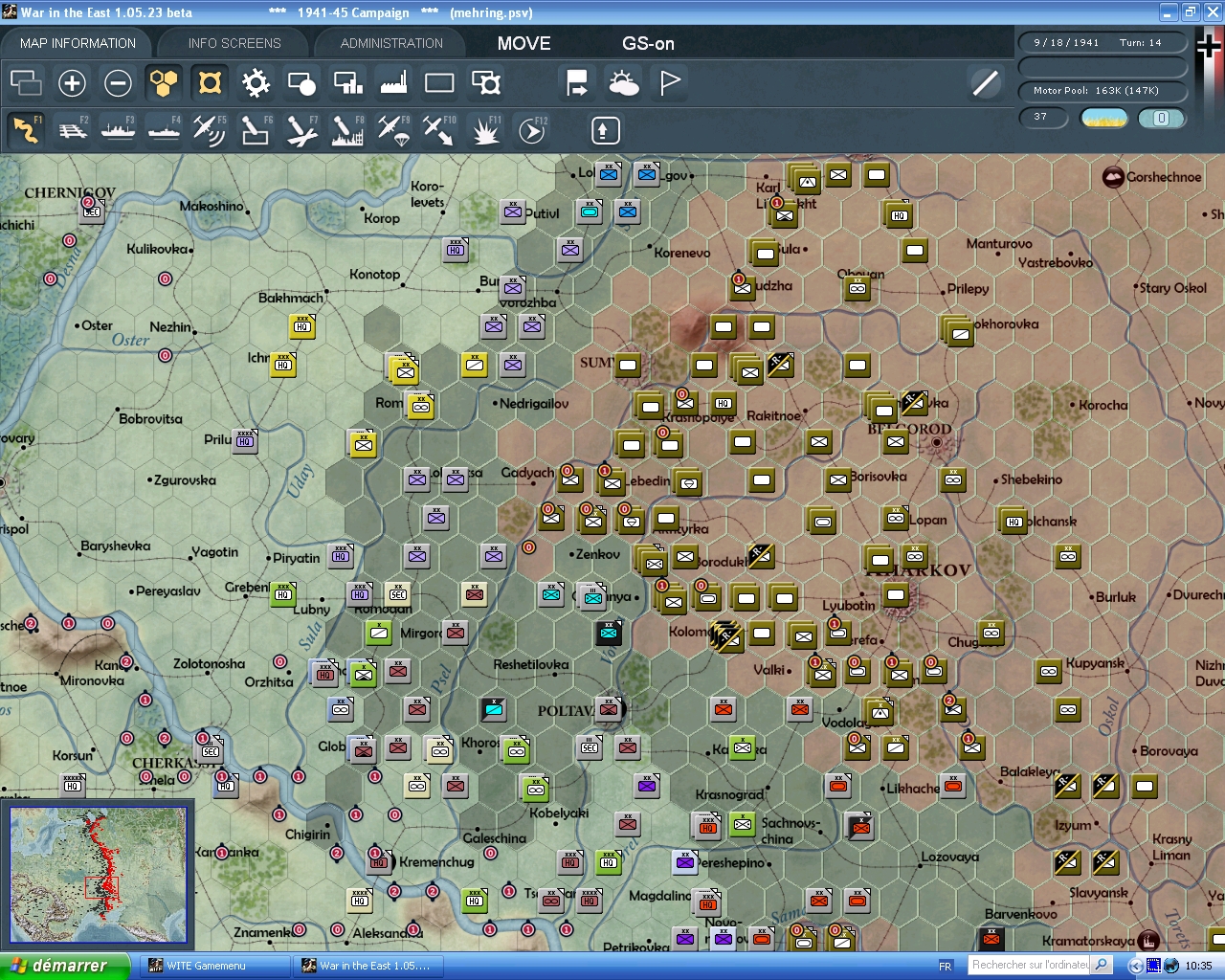The width and height of the screenshot is (1225, 980).
Task: Zoom out with the minus icon
Action: tap(118, 83)
